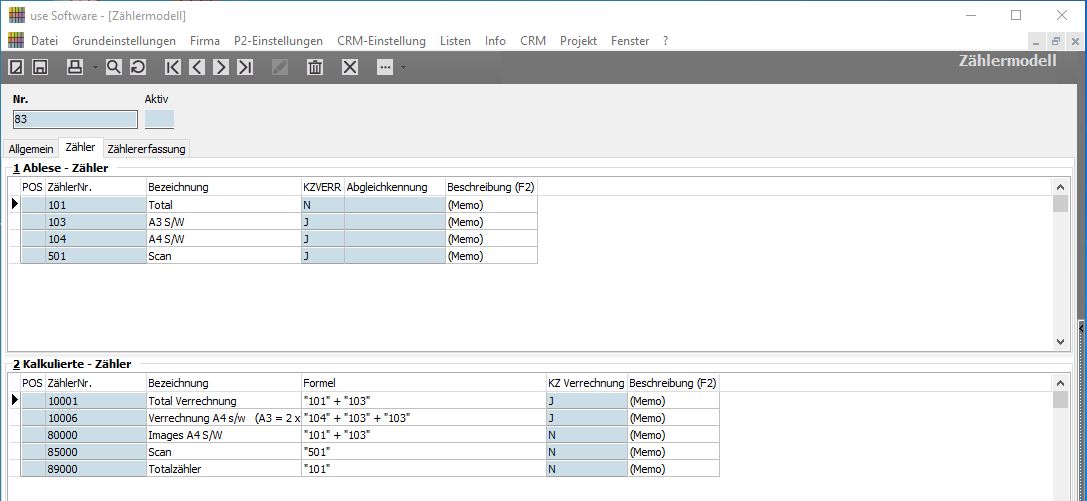
Task: Open the (Memo) for the Total row
Action: (490, 204)
